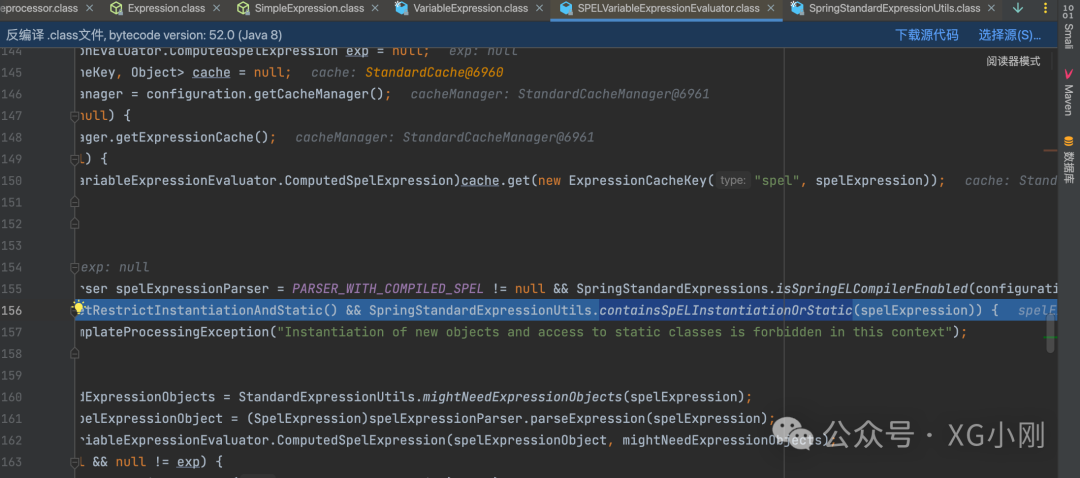Show the hidden tabs list arrow
1080x478 pixels.
pos(1019,8)
